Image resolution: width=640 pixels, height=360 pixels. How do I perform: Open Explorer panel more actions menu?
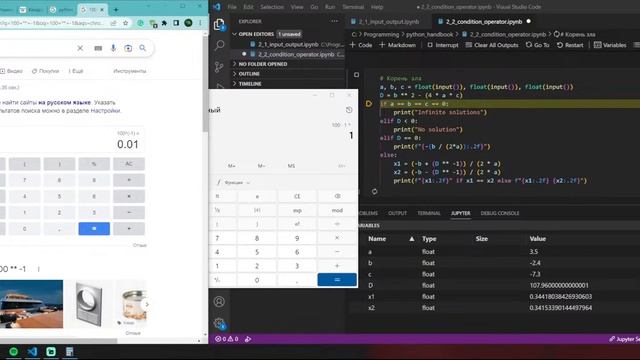coord(335,21)
